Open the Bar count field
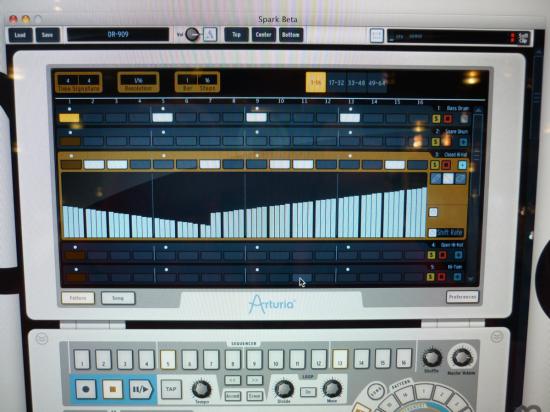Viewport: 550px width, 412px height. click(x=187, y=80)
